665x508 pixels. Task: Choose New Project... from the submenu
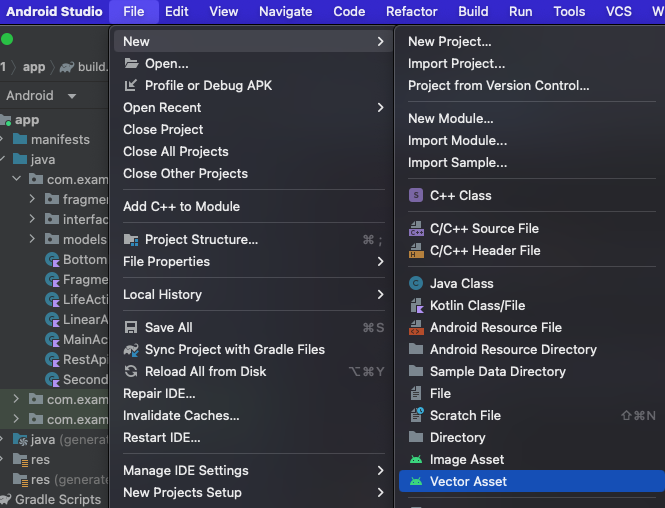(450, 42)
